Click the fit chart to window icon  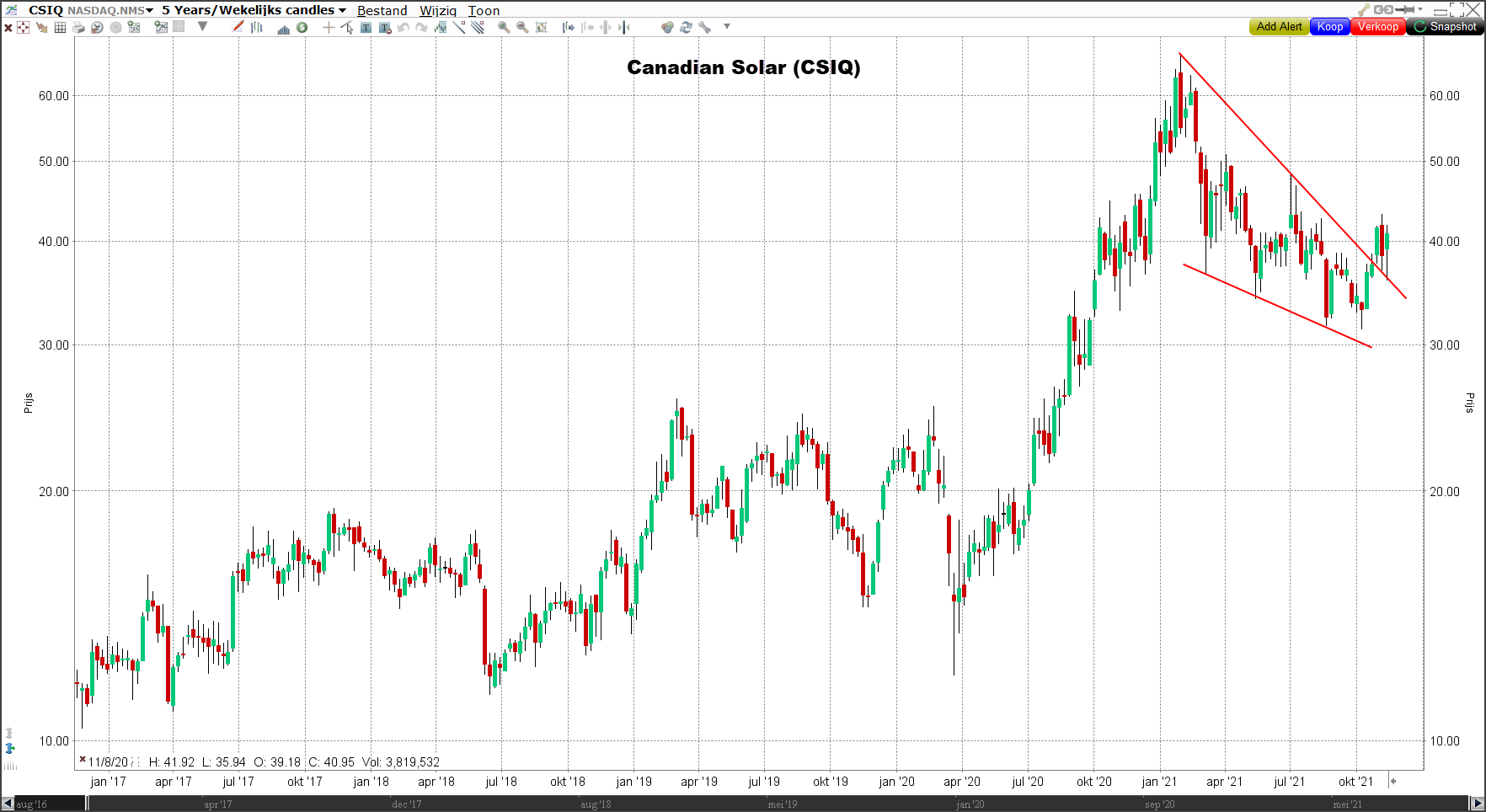pos(542,27)
